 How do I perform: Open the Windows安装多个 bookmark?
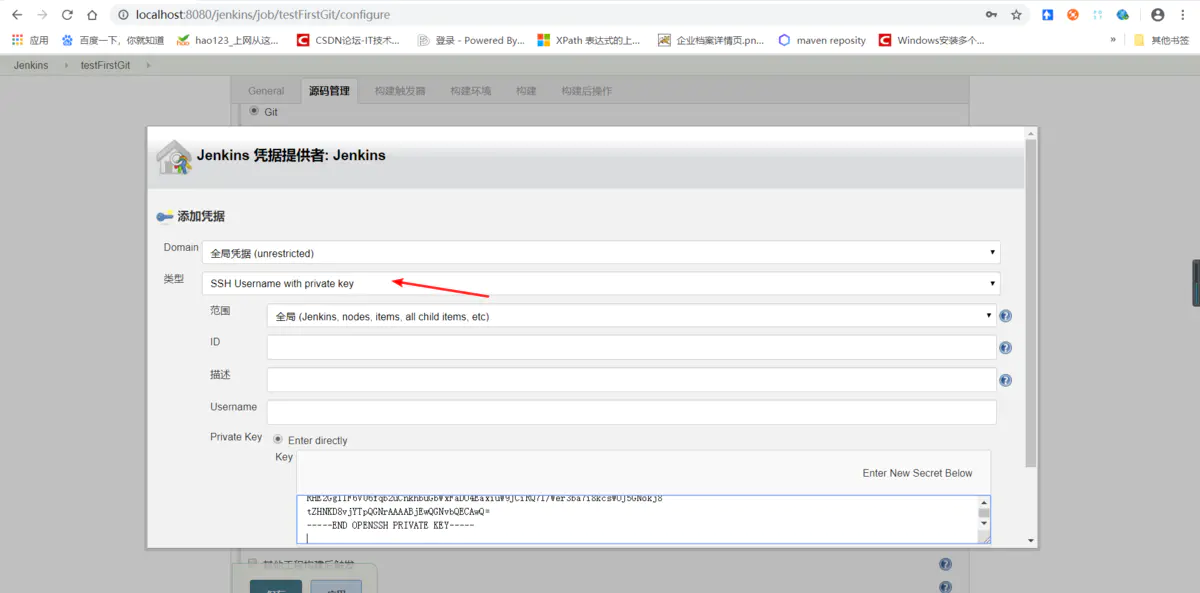click(x=932, y=41)
